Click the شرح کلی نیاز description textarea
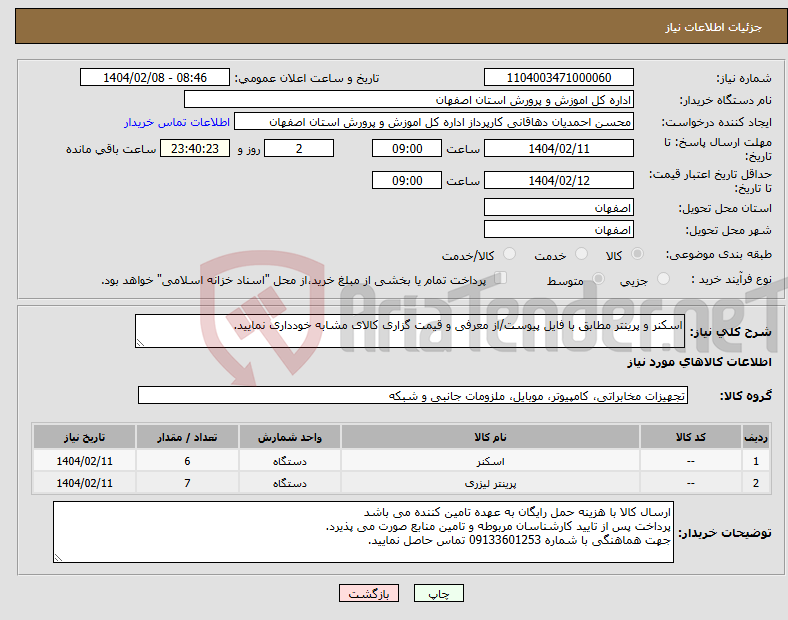The image size is (788, 620). [410, 331]
